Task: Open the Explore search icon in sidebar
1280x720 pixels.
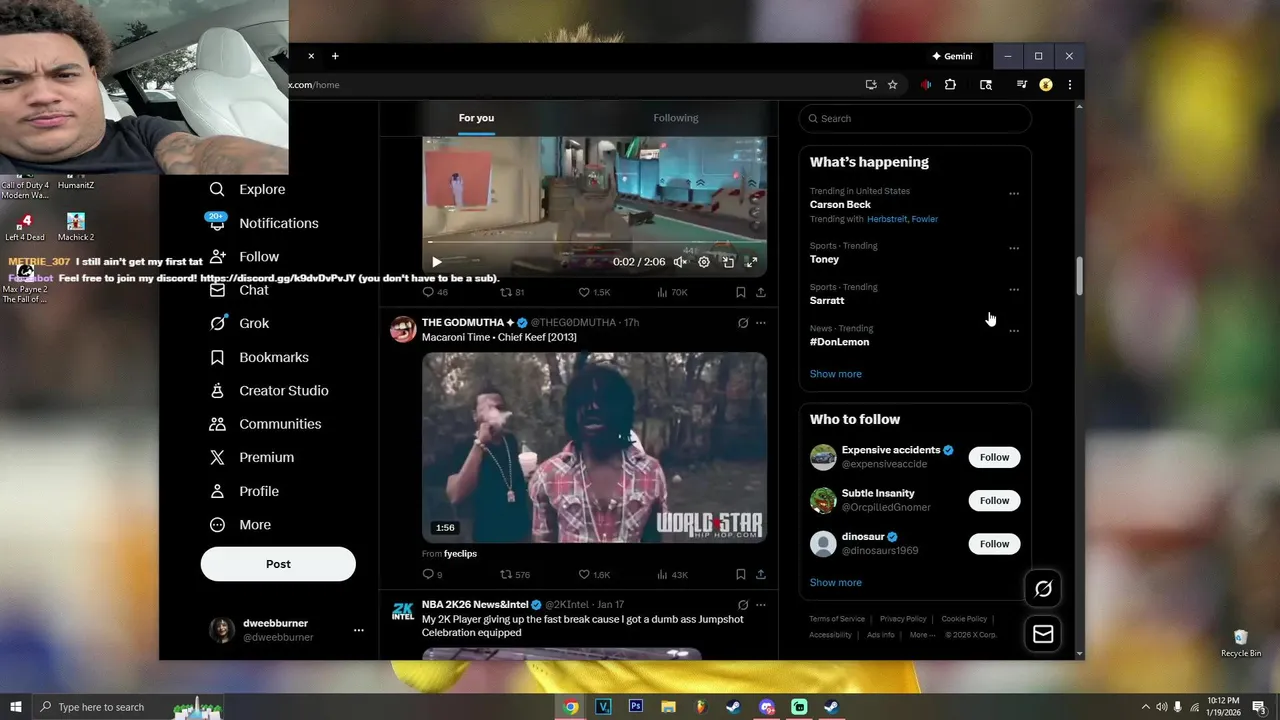Action: pyautogui.click(x=217, y=189)
